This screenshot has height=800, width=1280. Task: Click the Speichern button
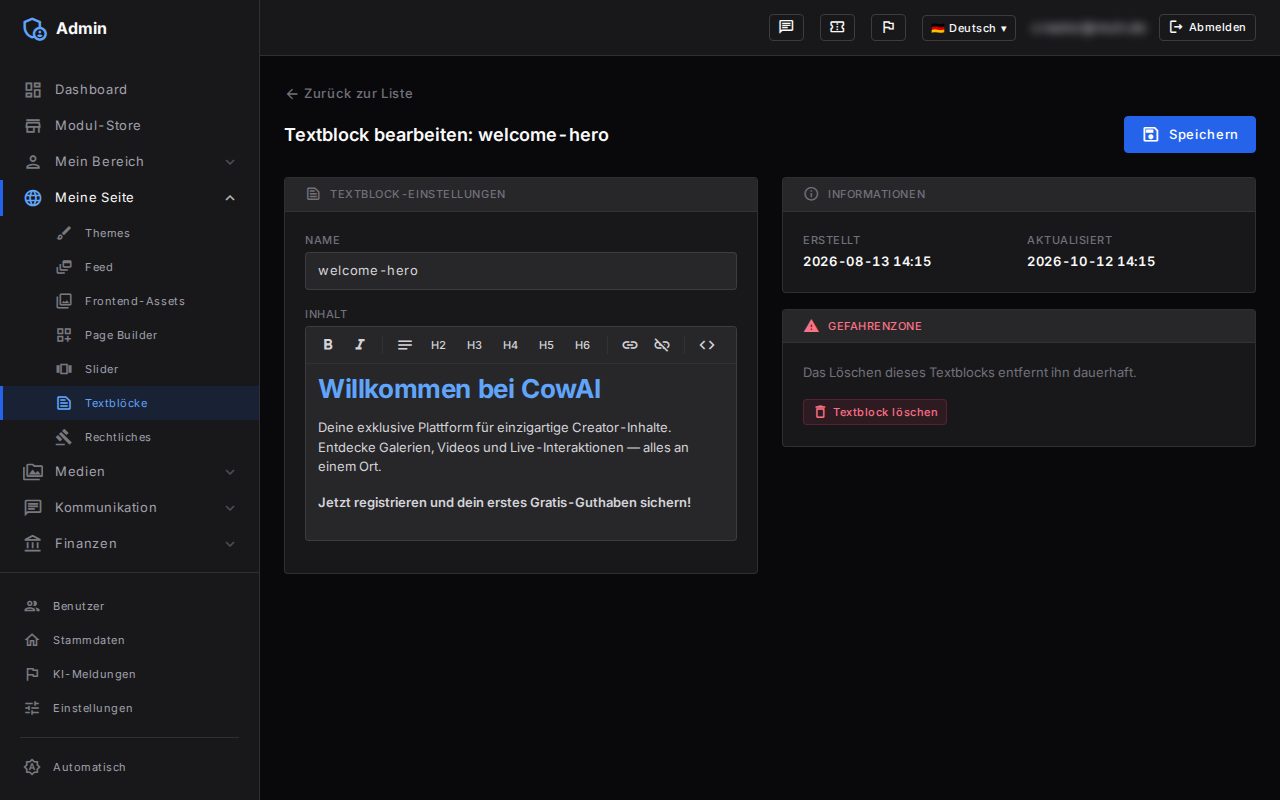pos(1190,134)
